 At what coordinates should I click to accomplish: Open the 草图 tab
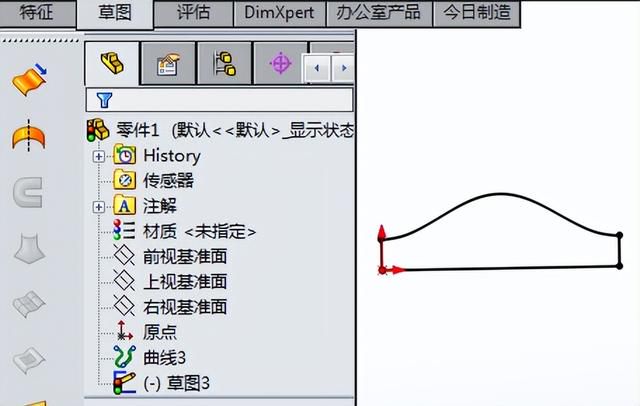click(x=115, y=13)
